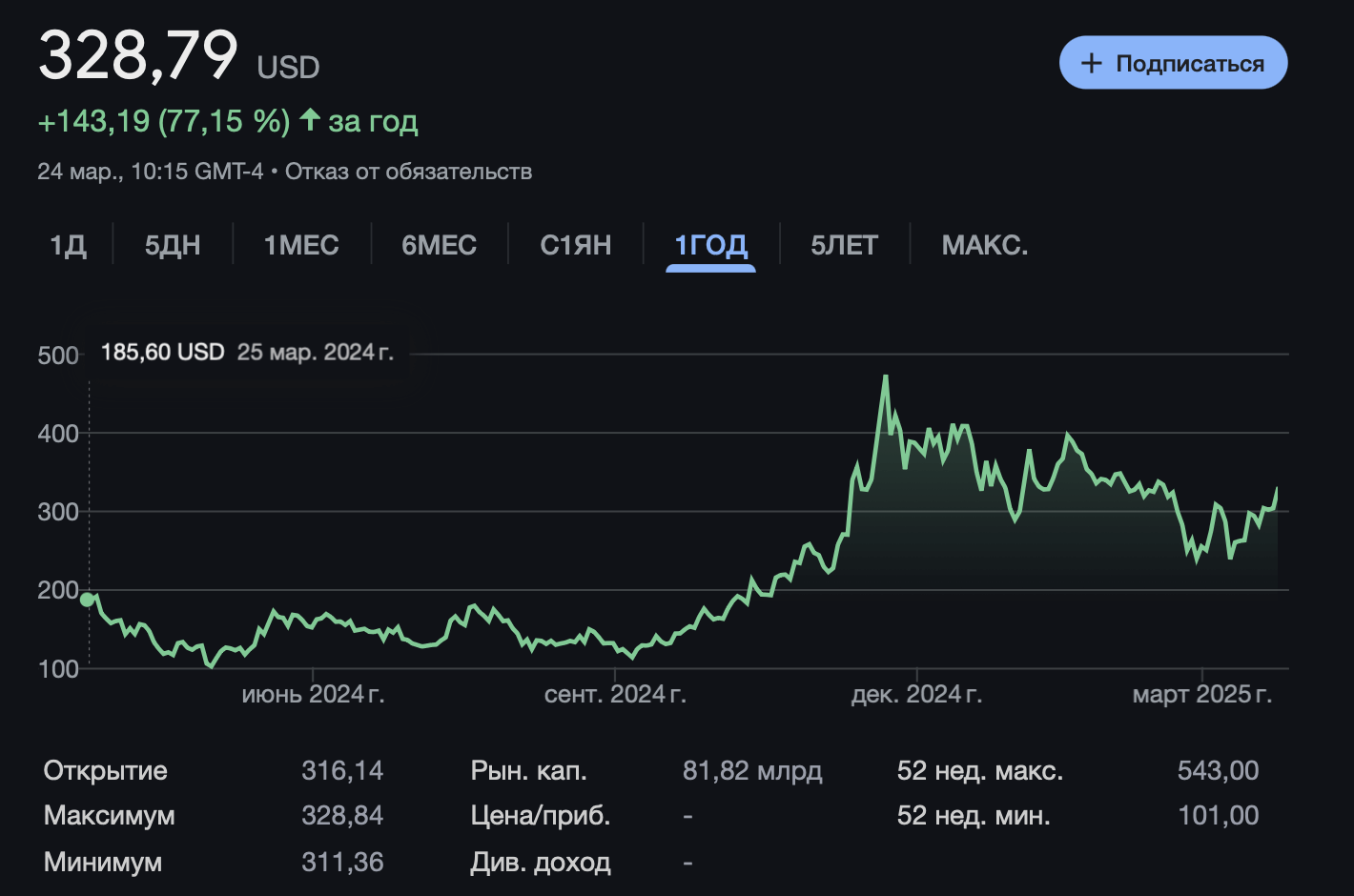This screenshot has width=1354, height=896.
Task: Click the дек. 2024 г. axis label
Action: pyautogui.click(x=916, y=694)
